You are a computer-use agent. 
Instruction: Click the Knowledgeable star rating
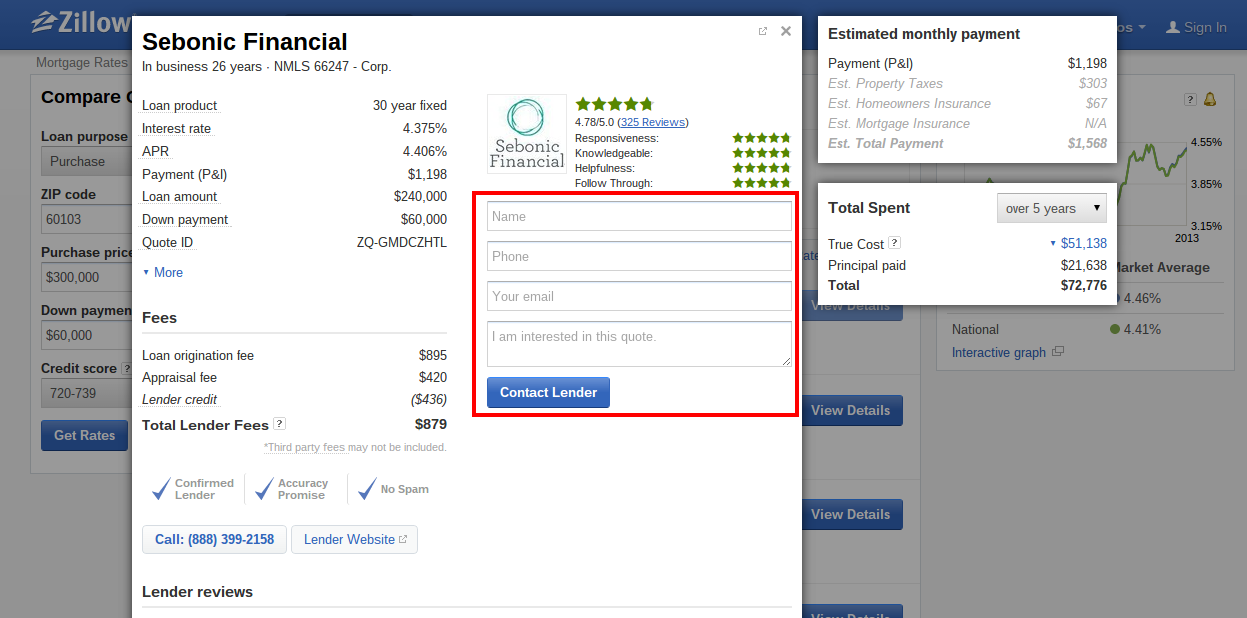coord(761,153)
